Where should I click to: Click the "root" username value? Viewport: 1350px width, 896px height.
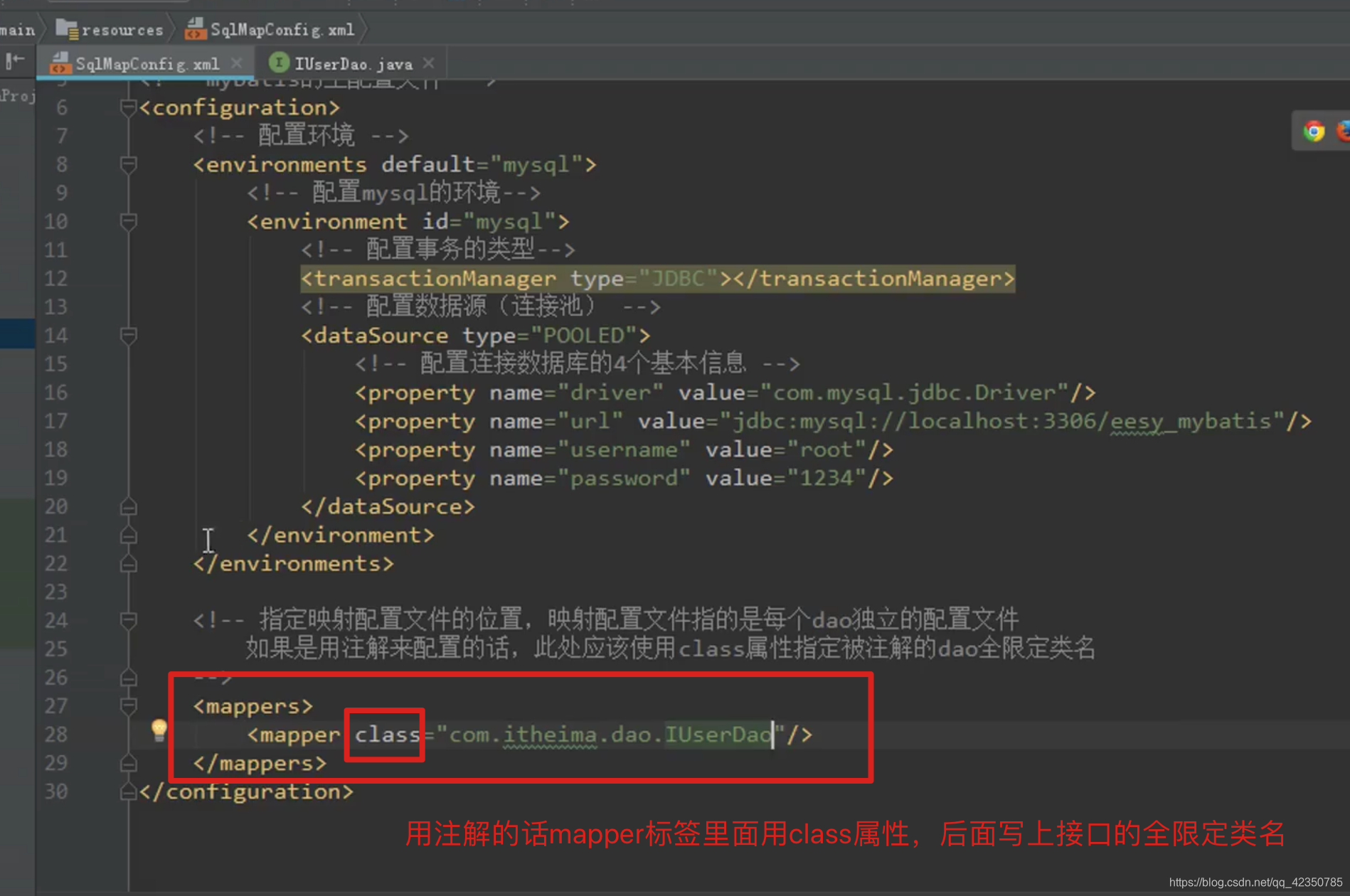coord(827,449)
